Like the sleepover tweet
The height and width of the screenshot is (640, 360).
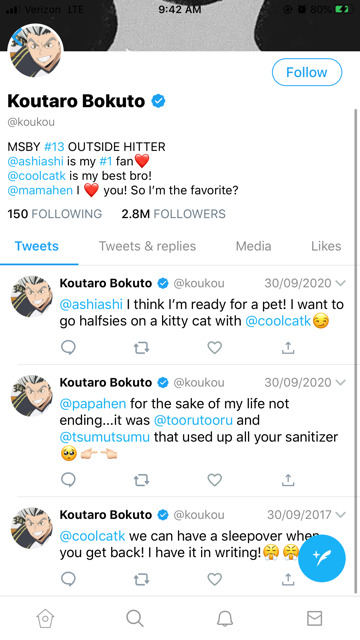pyautogui.click(x=215, y=579)
